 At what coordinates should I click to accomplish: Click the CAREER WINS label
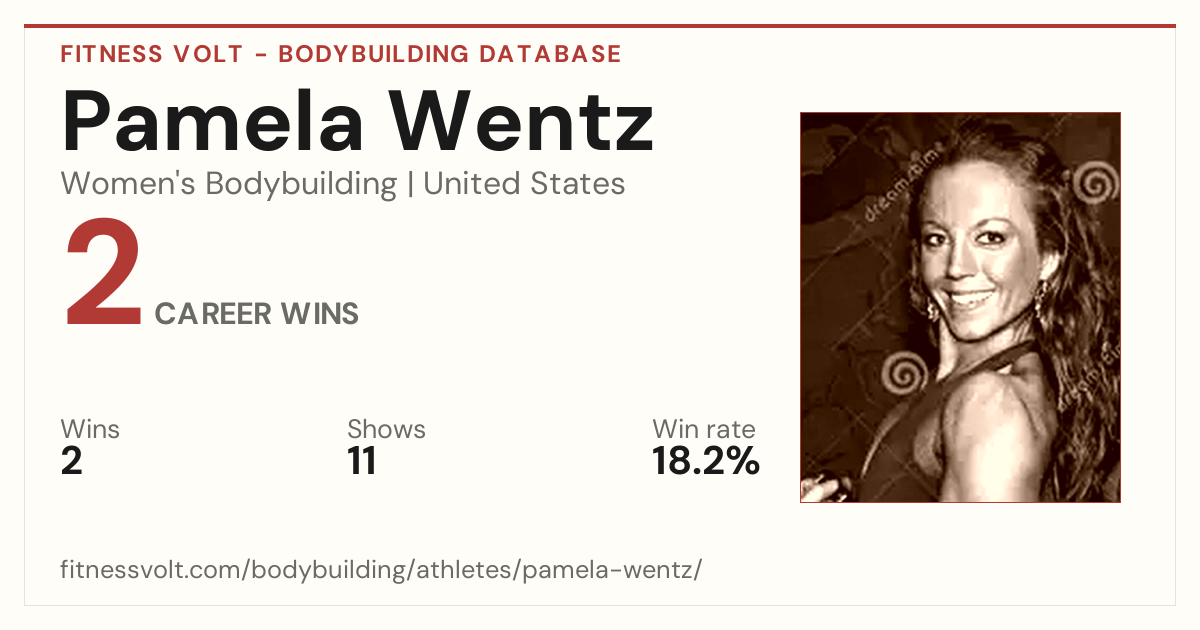tap(257, 314)
